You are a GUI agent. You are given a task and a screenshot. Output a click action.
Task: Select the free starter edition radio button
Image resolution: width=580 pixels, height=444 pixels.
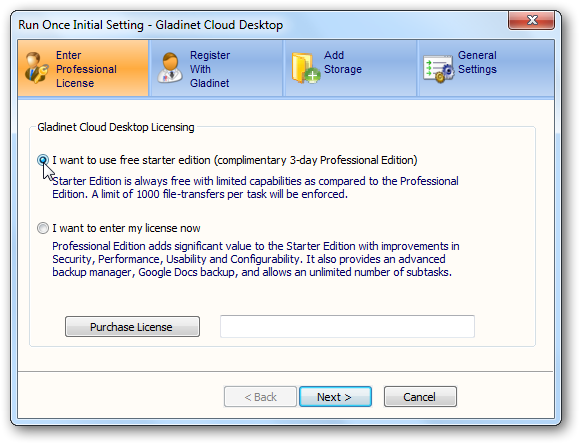[x=43, y=160]
